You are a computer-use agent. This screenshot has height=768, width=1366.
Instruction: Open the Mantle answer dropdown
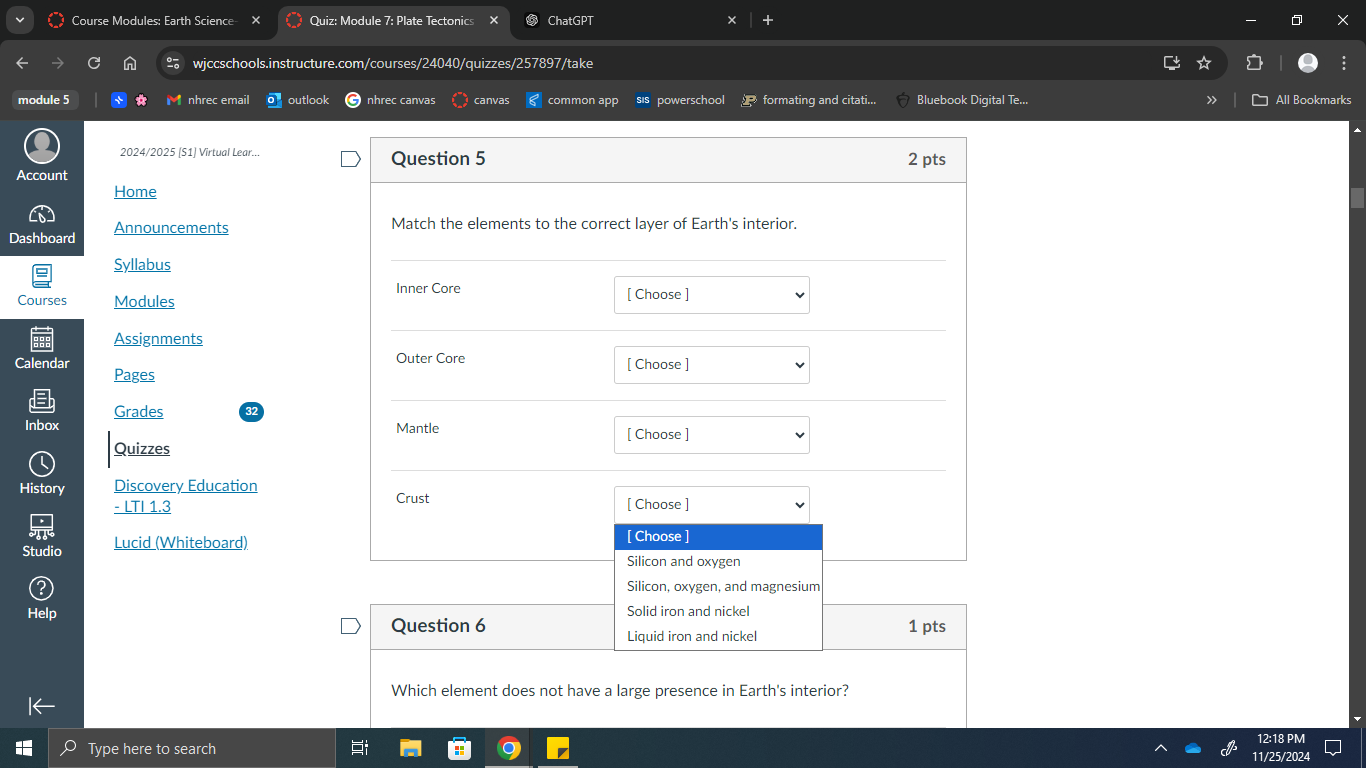pyautogui.click(x=712, y=435)
